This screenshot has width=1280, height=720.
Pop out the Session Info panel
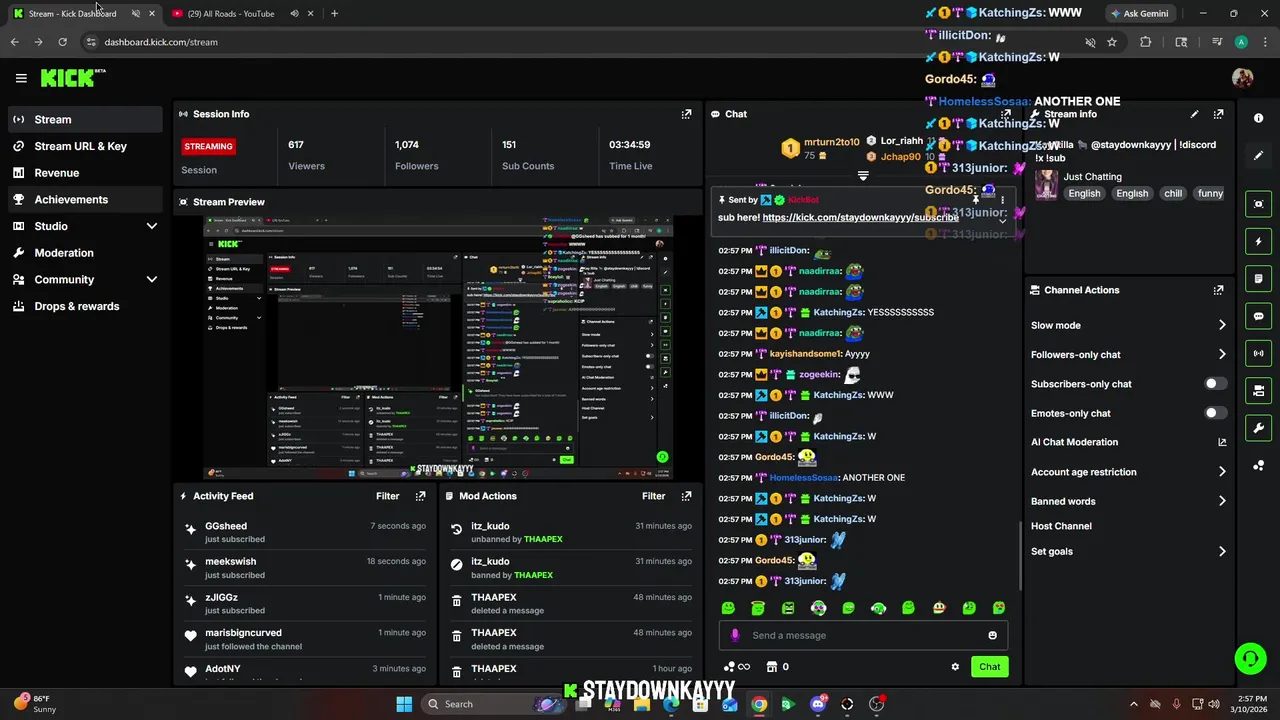[686, 114]
